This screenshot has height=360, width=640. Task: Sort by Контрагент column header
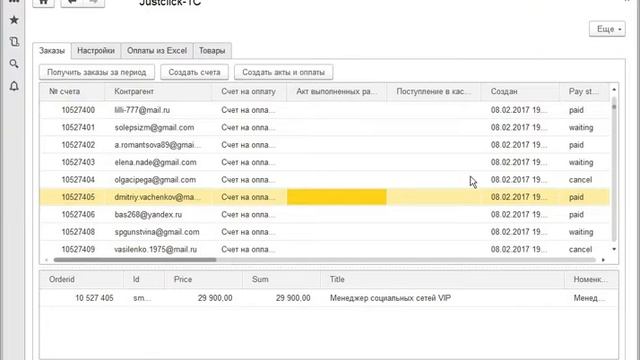tap(158, 91)
